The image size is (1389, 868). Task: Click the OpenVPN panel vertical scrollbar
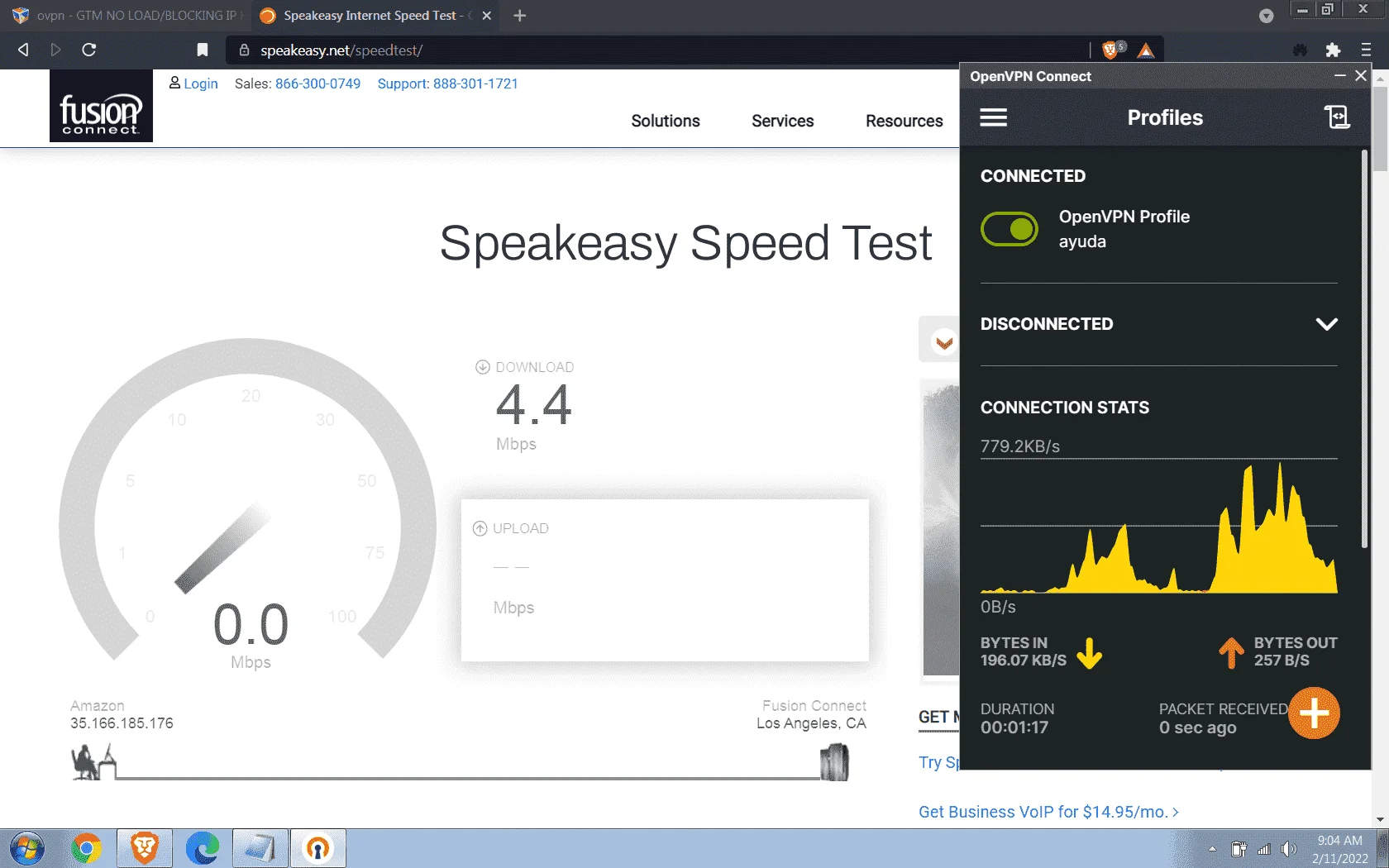point(1364,347)
